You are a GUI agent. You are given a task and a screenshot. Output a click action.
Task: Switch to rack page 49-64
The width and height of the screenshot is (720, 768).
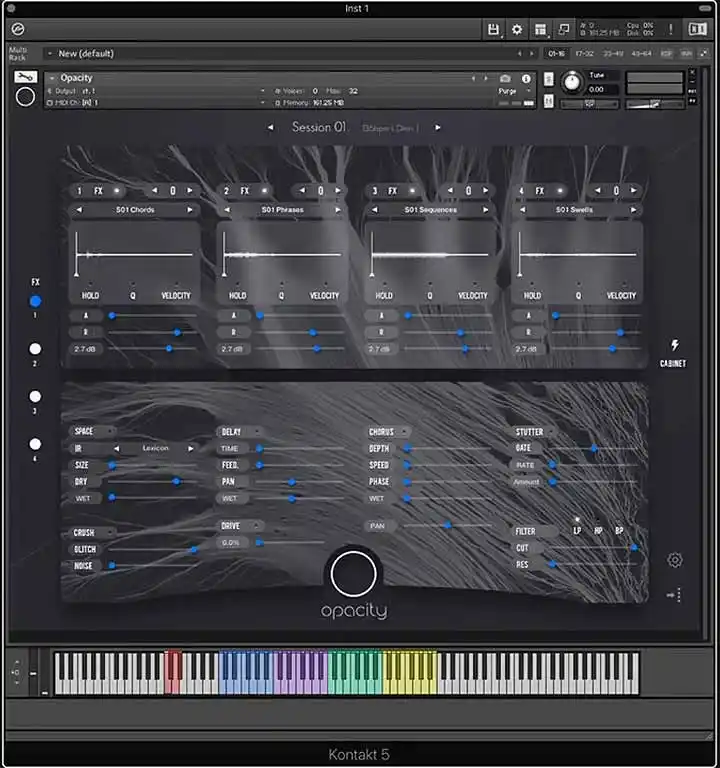click(641, 53)
